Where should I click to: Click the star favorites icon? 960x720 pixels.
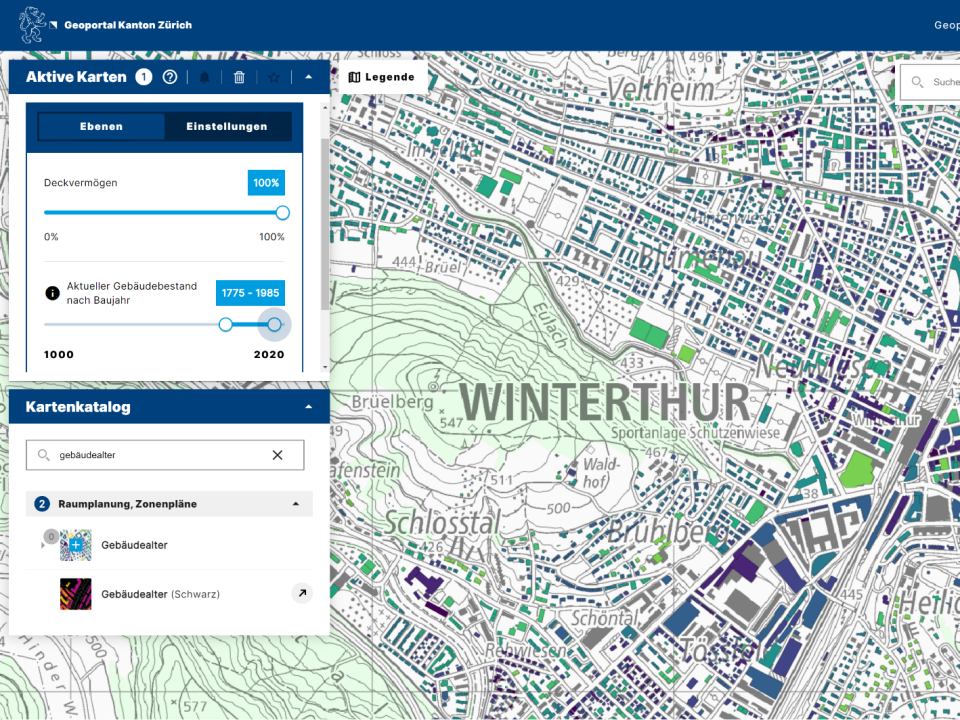click(x=273, y=77)
